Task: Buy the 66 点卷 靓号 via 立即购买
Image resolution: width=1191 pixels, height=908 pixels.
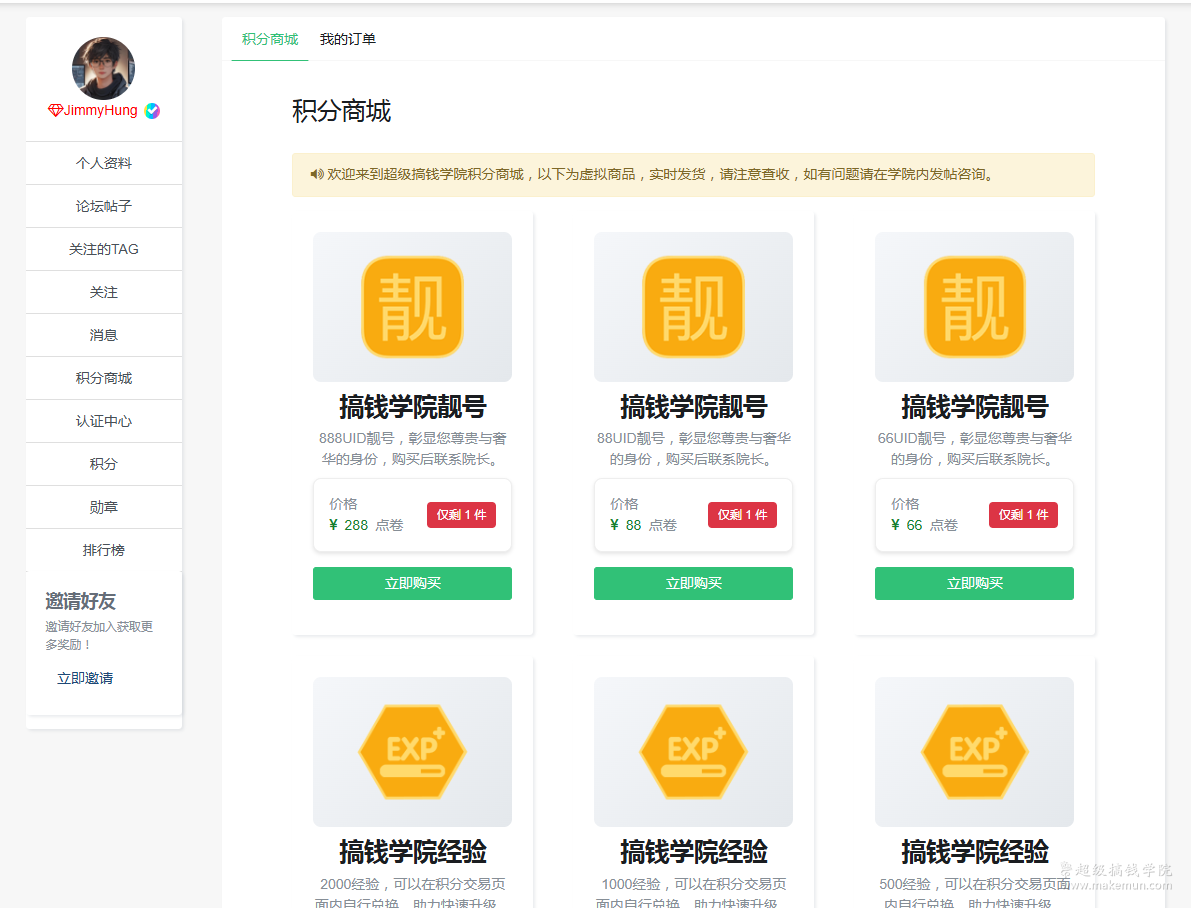Action: tap(975, 584)
